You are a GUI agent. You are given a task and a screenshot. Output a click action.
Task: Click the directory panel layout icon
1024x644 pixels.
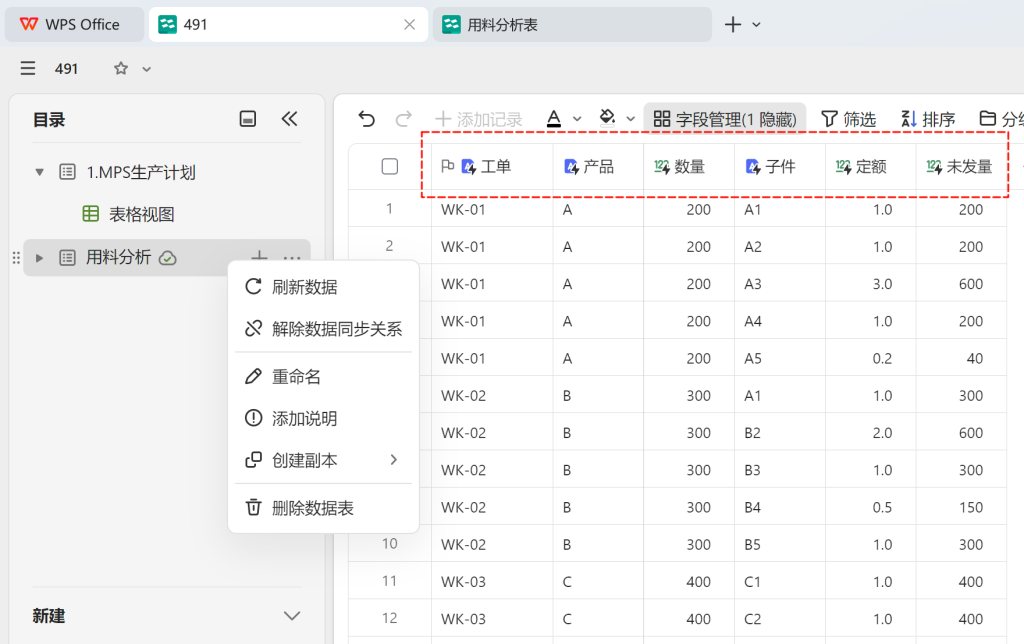click(248, 119)
